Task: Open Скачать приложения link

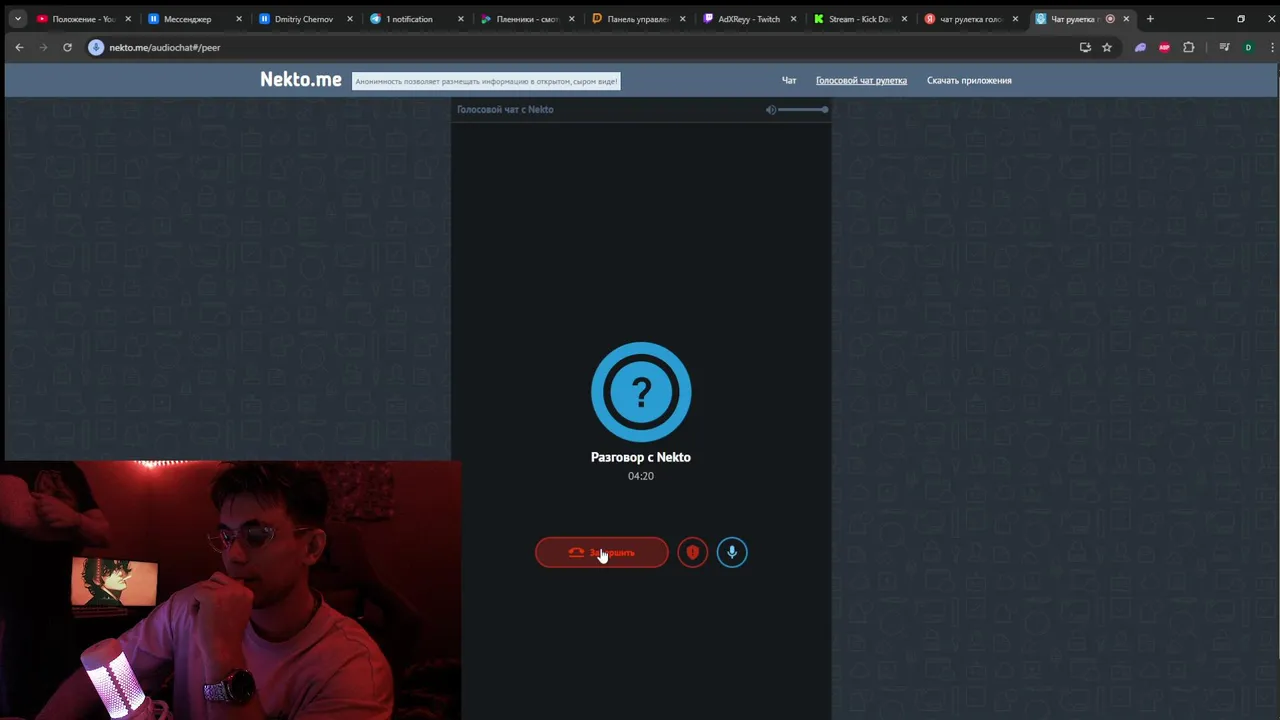Action: (969, 80)
